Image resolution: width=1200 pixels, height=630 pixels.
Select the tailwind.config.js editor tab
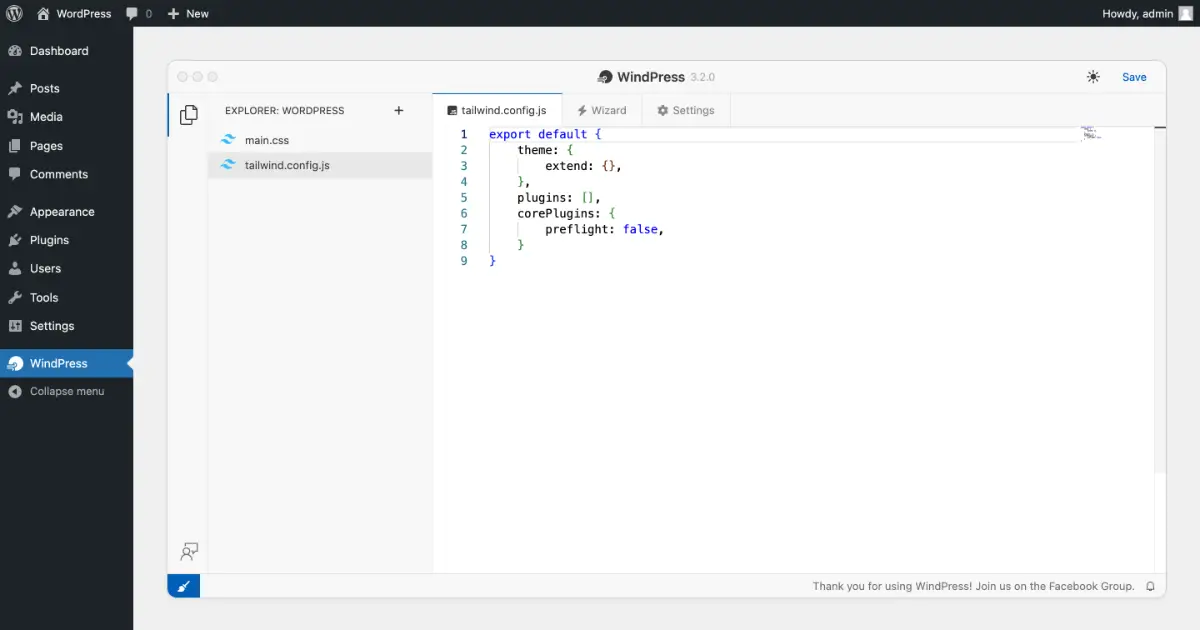(x=497, y=111)
